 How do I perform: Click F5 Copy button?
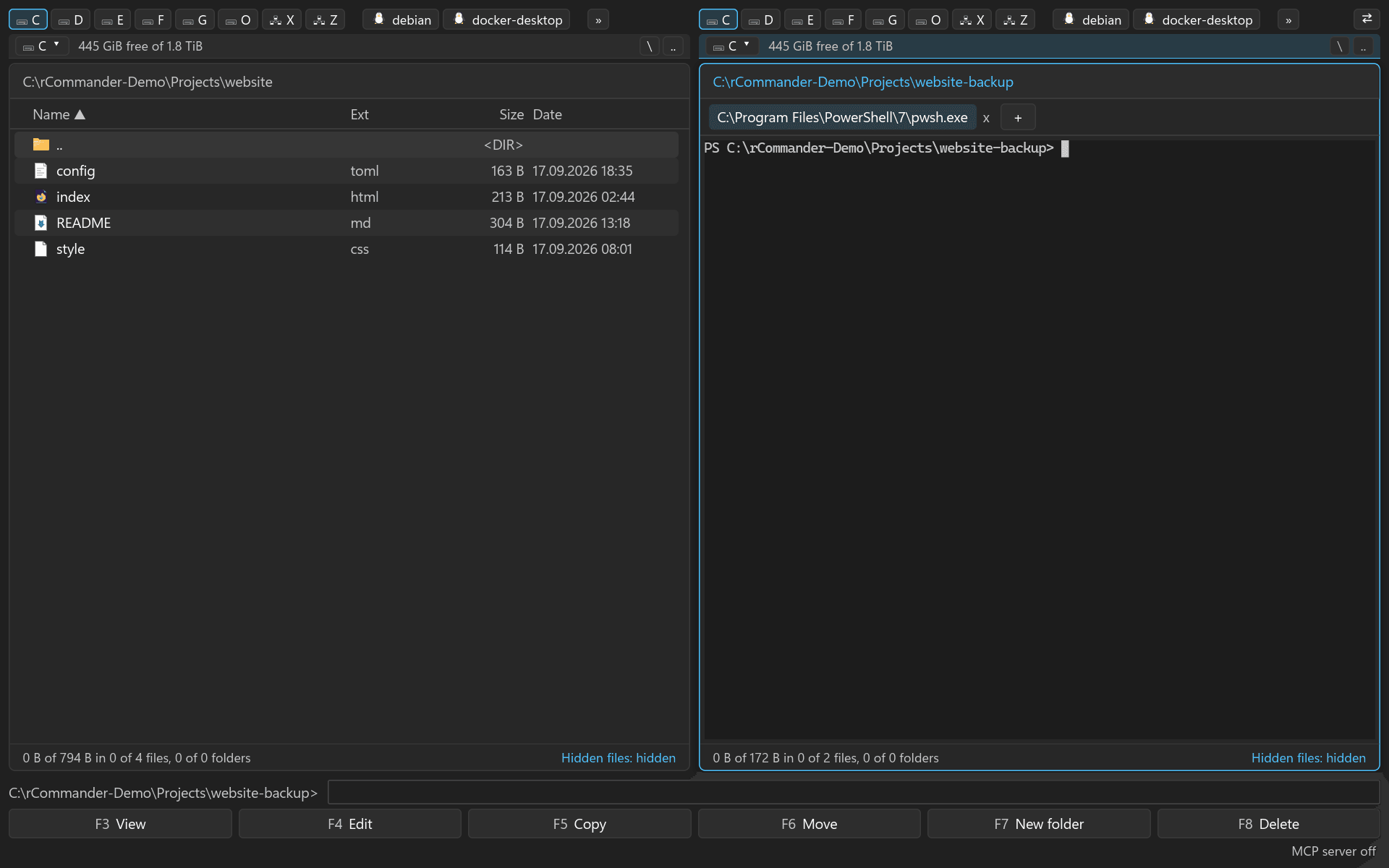click(x=579, y=824)
